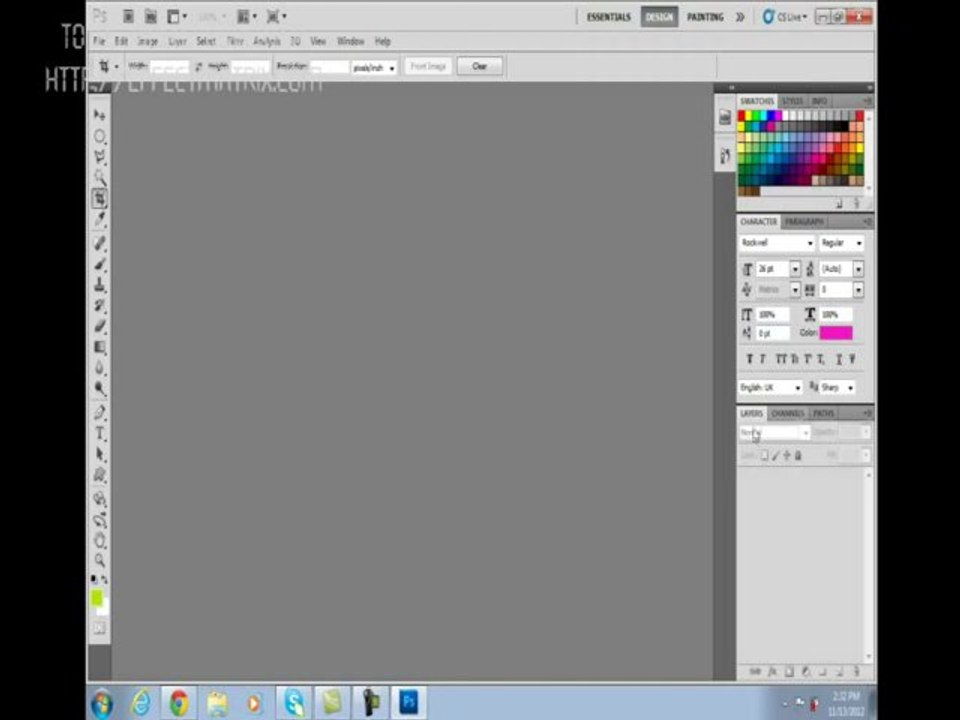Switch foreground and background colors
This screenshot has height=720, width=960.
coord(105,579)
